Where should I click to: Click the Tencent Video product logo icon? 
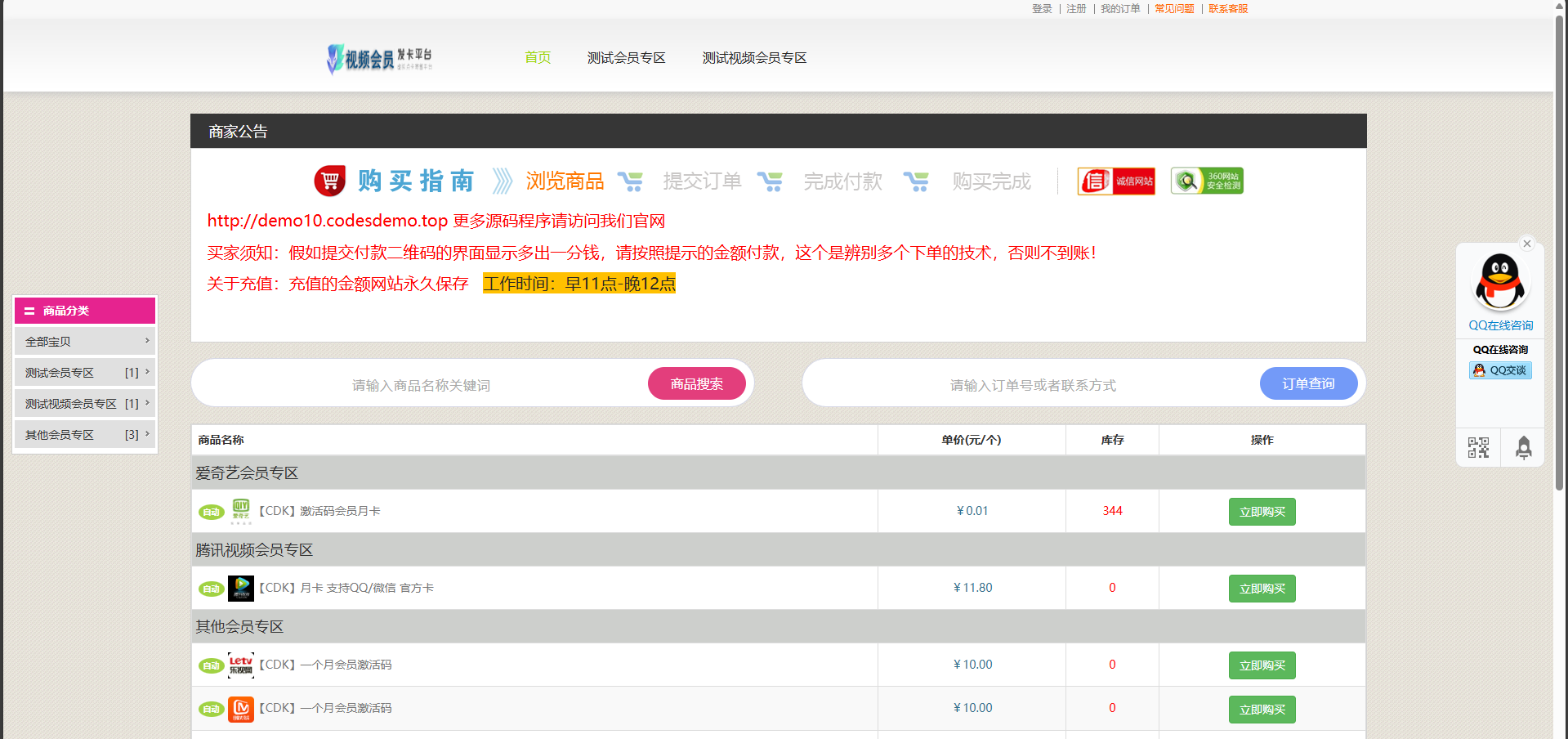[241, 588]
